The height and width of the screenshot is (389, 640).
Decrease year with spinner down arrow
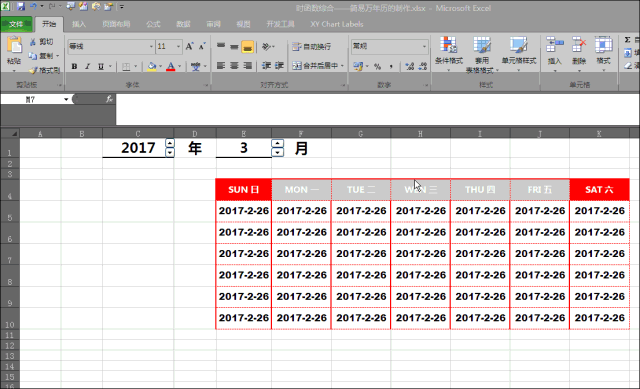[170, 152]
